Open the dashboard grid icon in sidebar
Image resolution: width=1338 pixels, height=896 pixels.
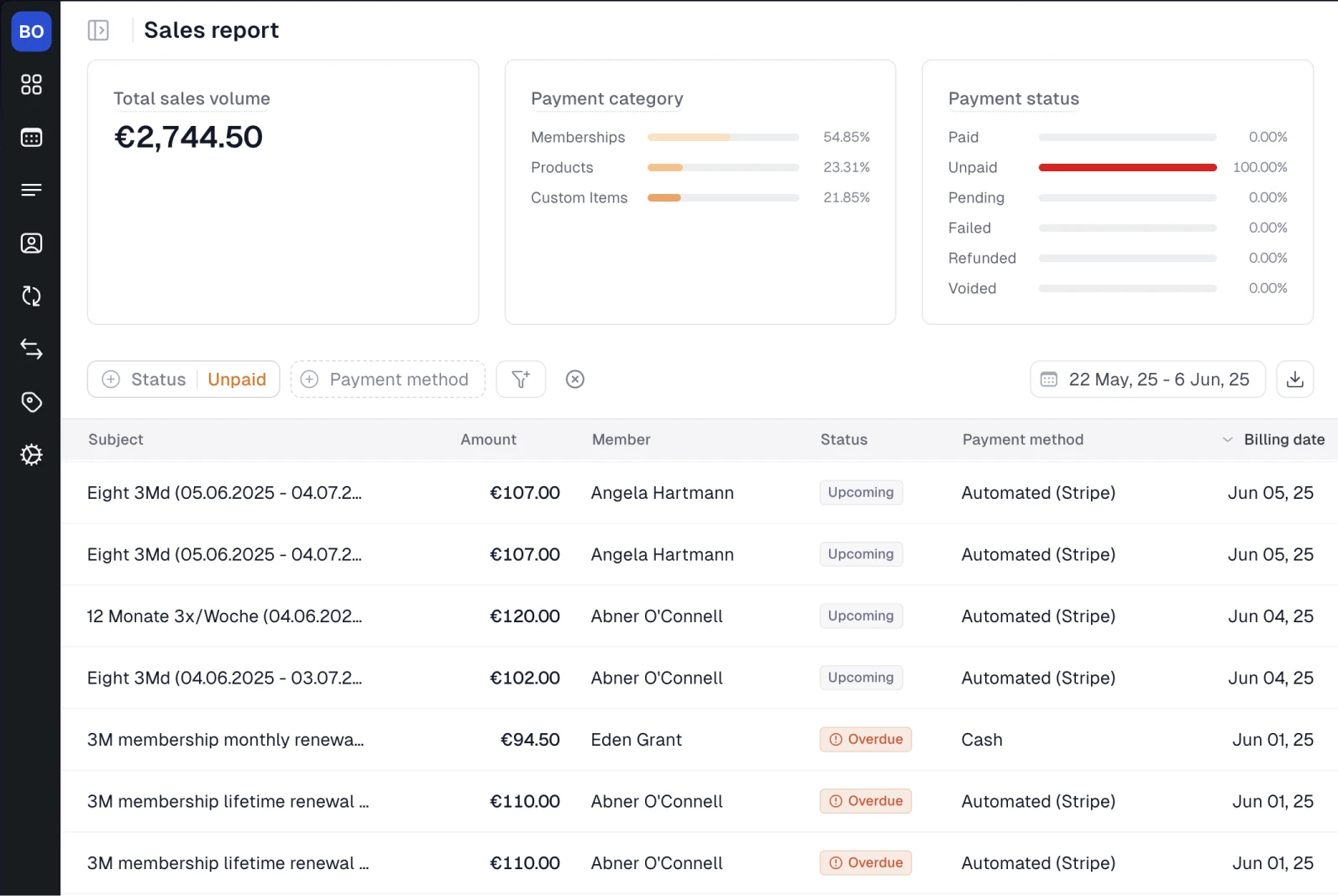[31, 85]
